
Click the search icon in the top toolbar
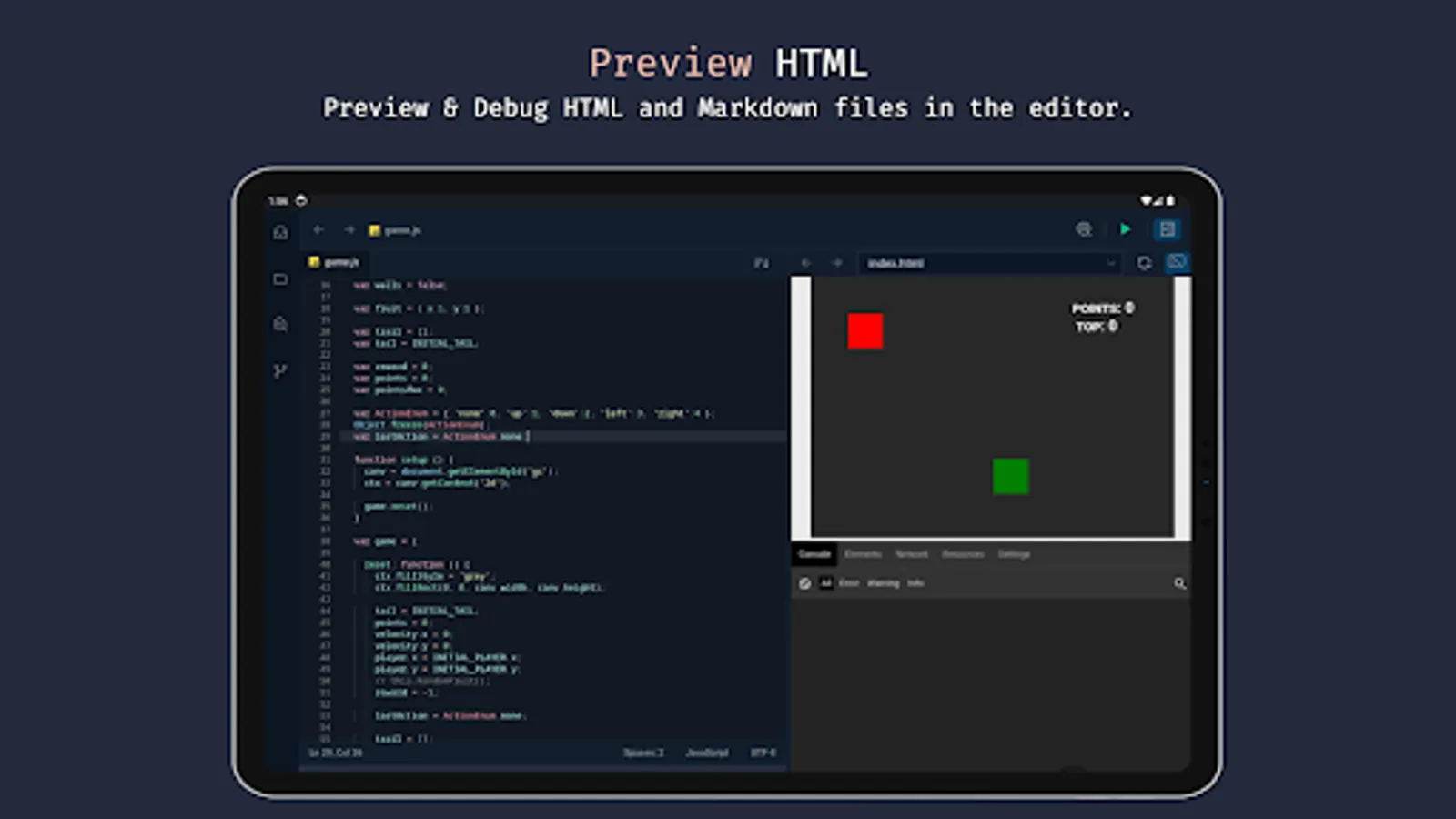click(x=1084, y=229)
